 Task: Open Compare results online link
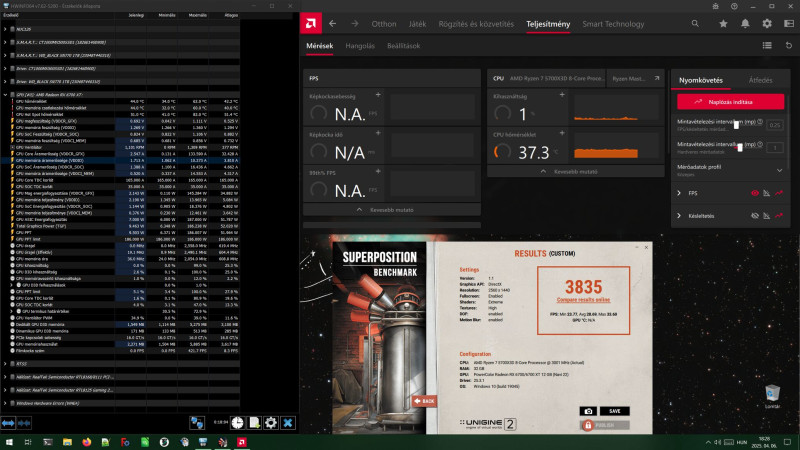pos(583,299)
